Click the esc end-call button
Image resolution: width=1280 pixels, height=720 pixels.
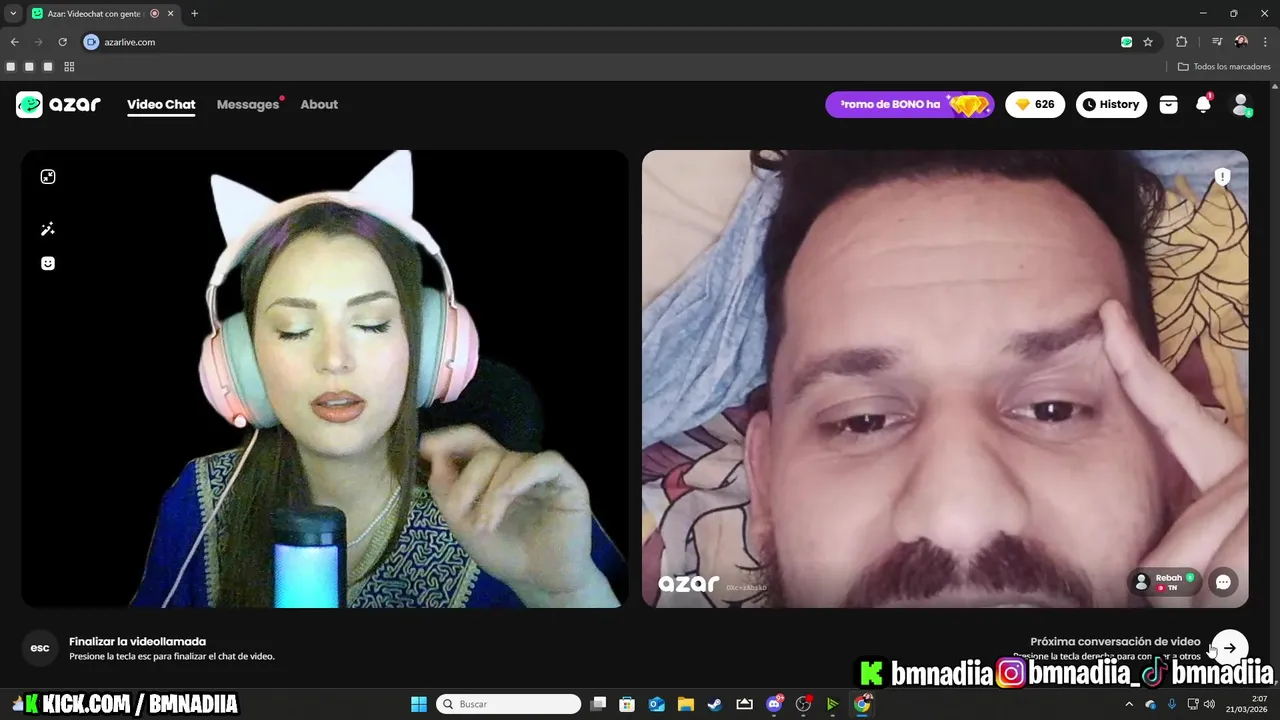tap(40, 648)
